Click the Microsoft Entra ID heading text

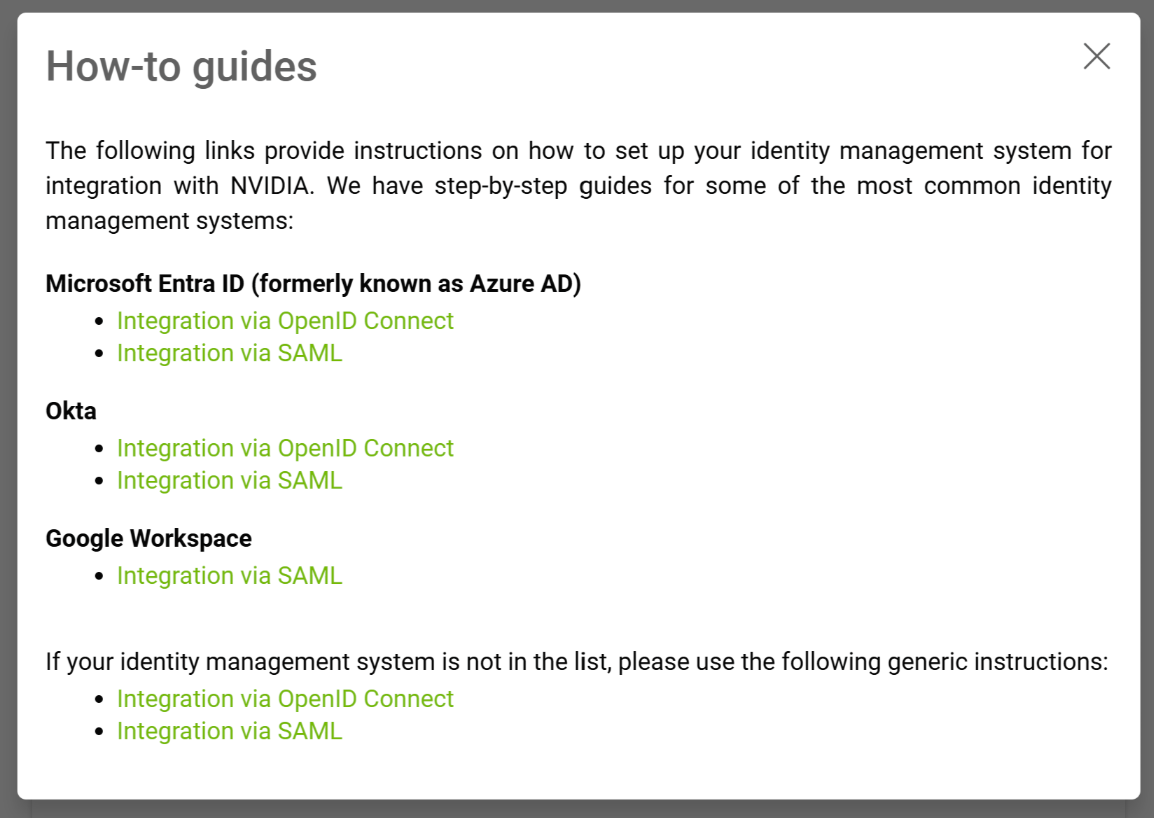pos(312,283)
